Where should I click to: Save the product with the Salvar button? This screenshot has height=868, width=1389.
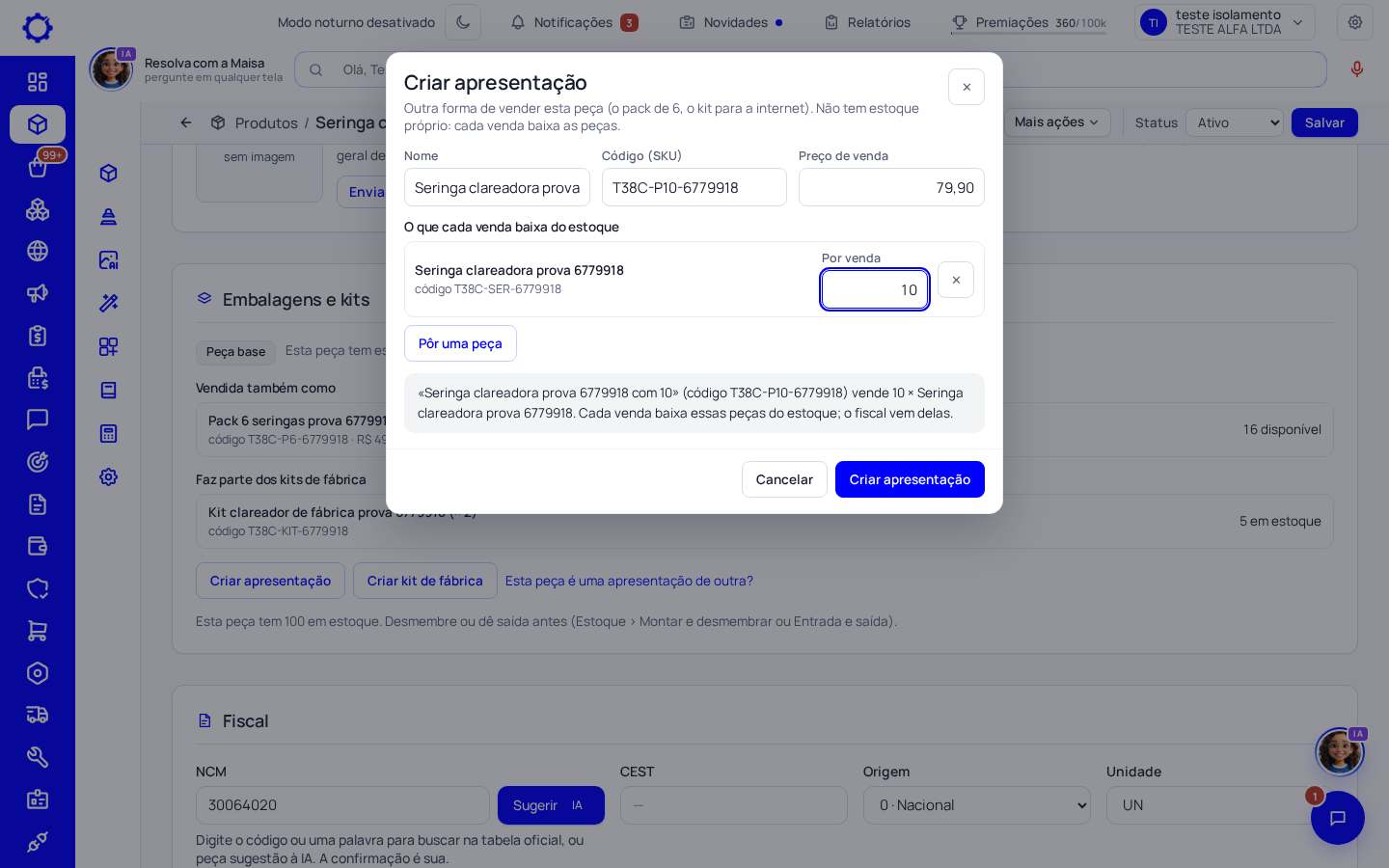tap(1324, 122)
